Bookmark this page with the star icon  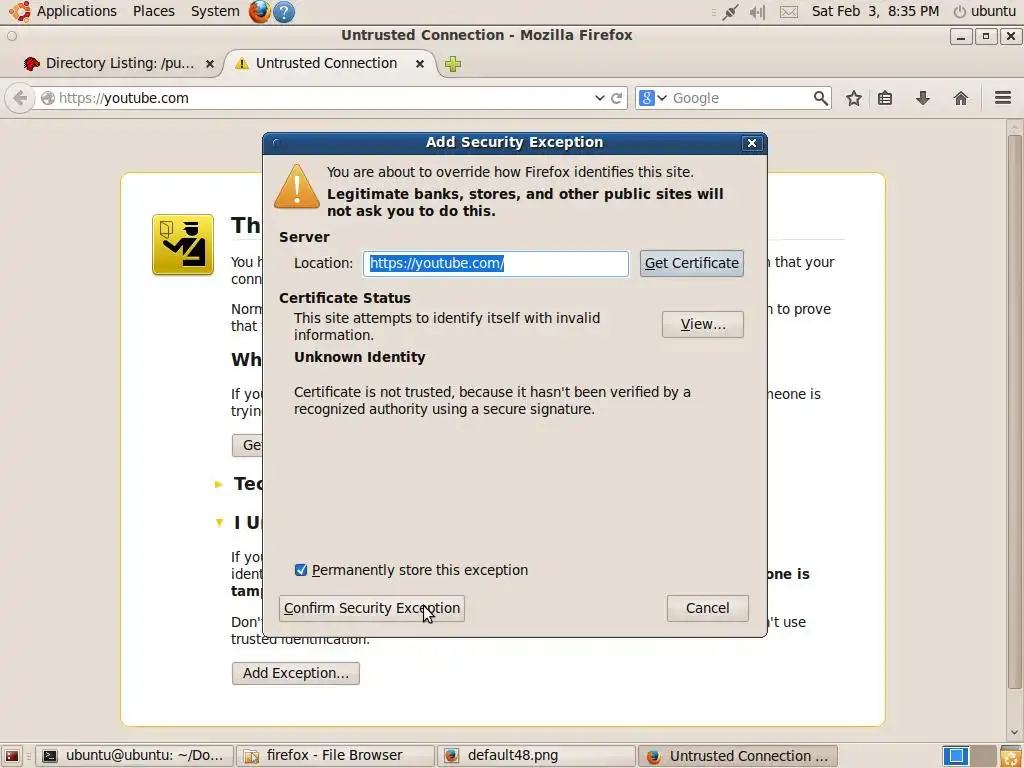coord(854,98)
